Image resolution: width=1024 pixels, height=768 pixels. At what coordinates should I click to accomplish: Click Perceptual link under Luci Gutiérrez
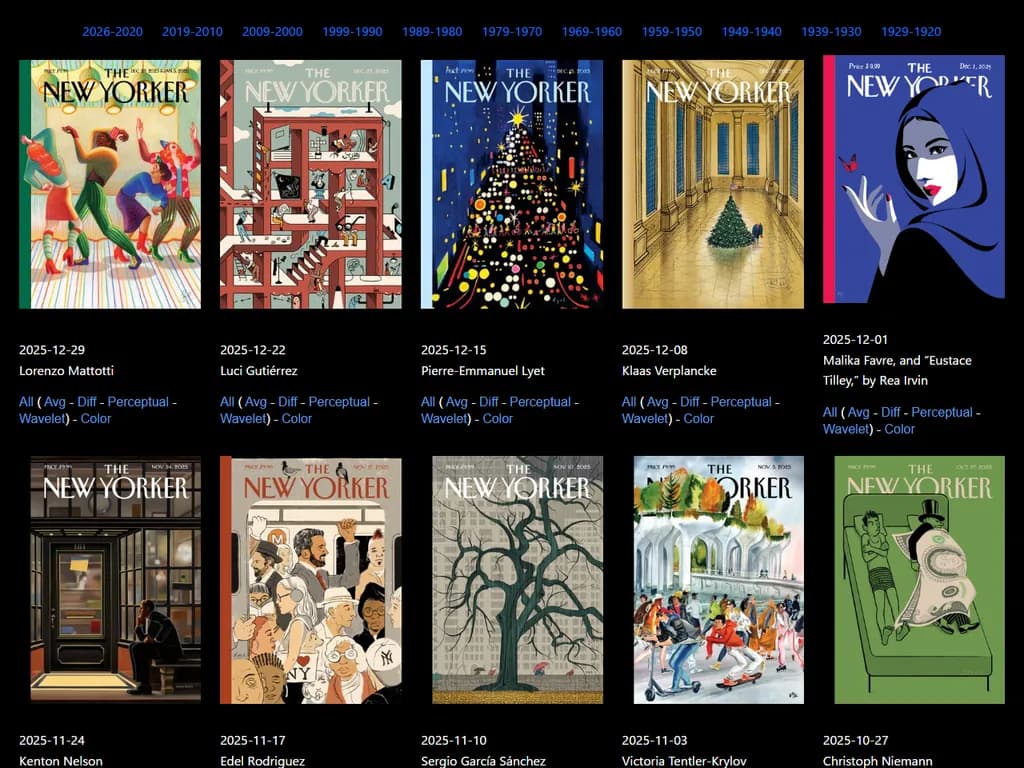tap(339, 402)
